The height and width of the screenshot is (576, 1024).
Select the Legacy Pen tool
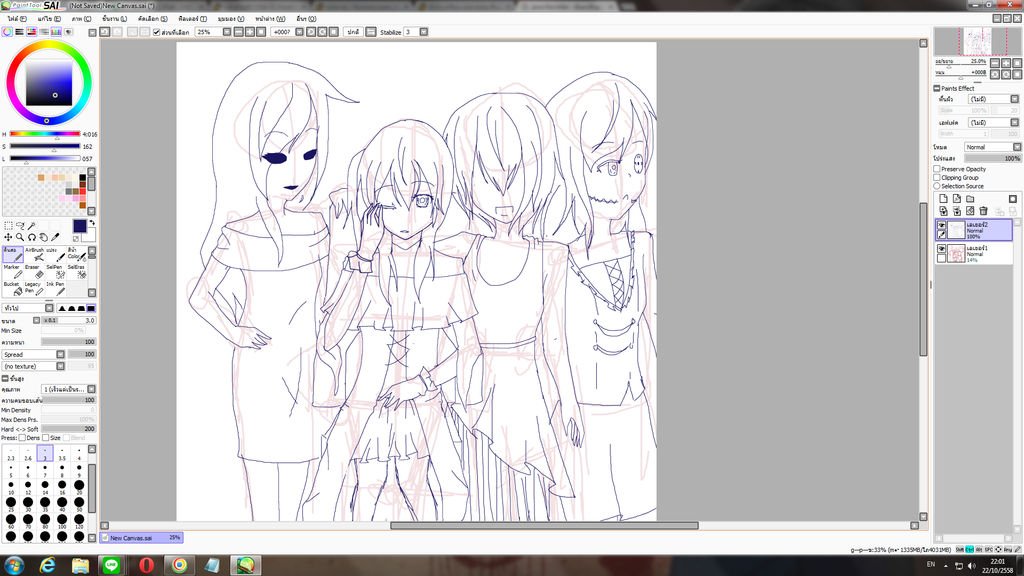(x=35, y=289)
